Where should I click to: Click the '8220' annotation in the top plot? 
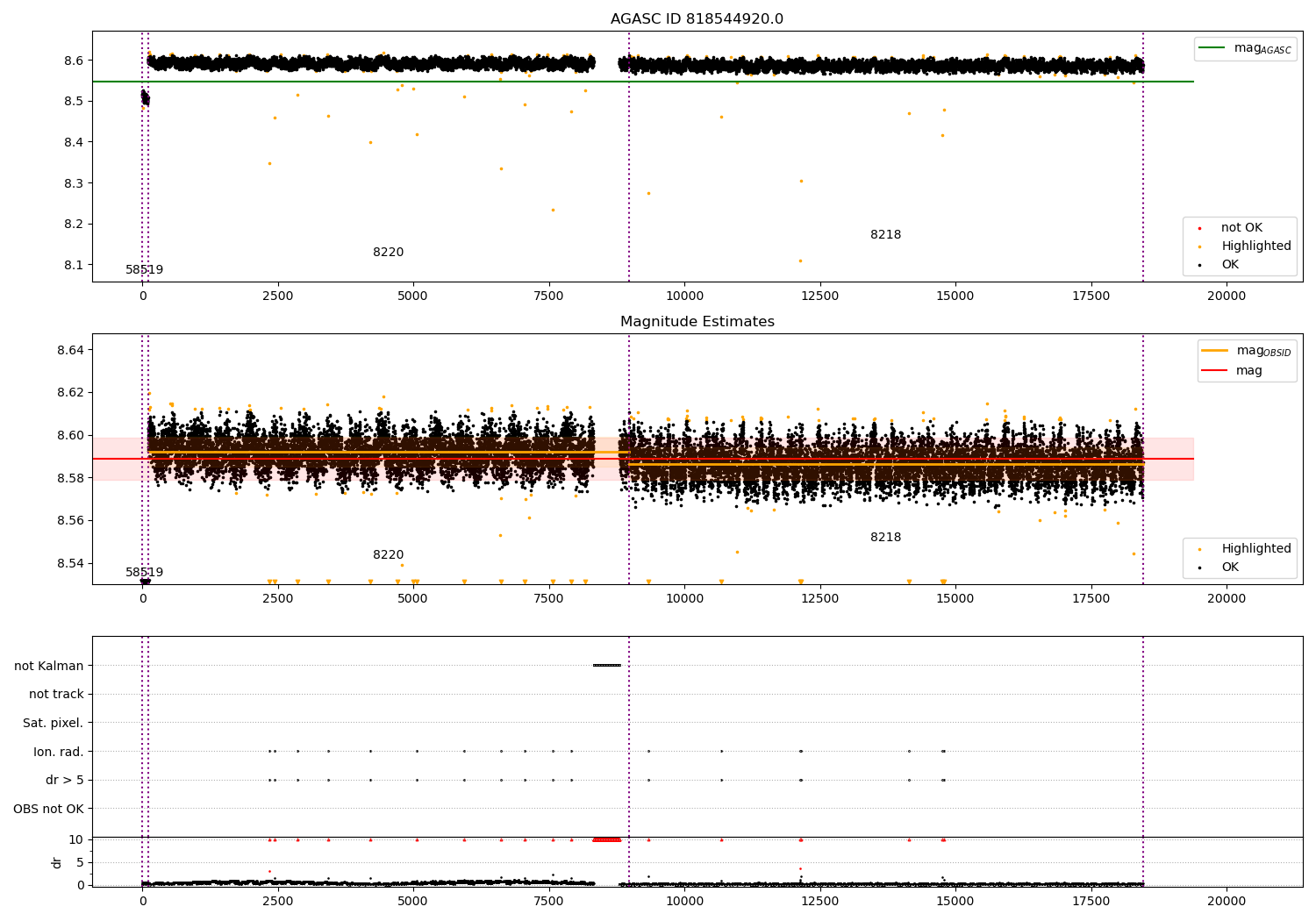[388, 253]
